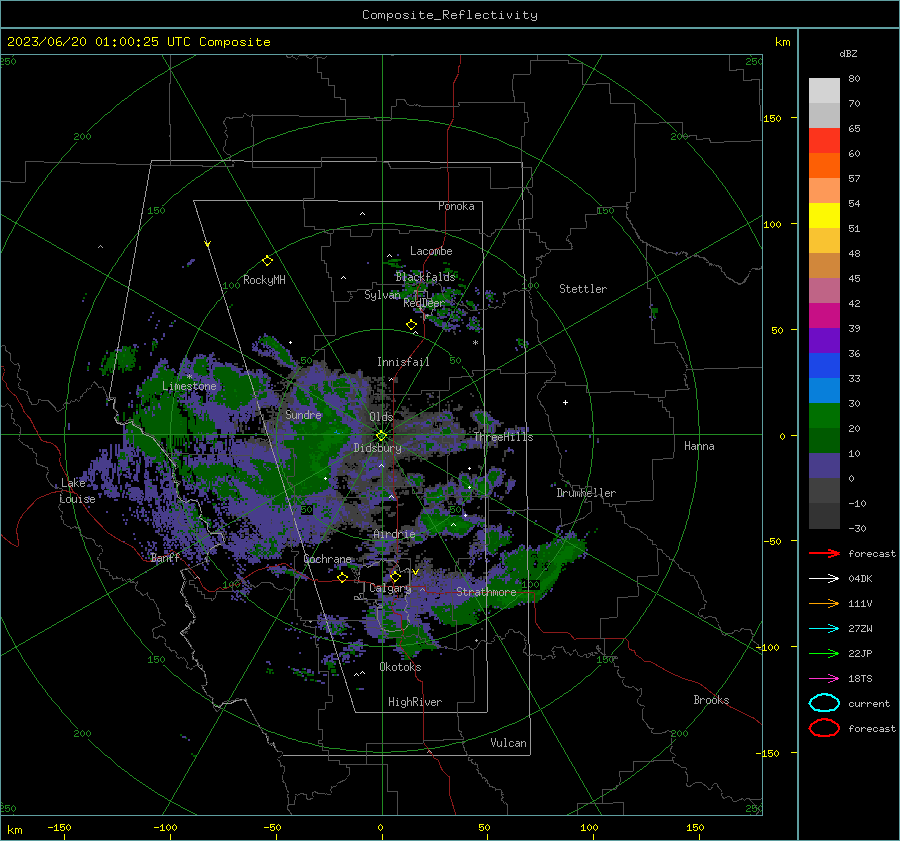This screenshot has height=841, width=900.
Task: Click the yellow diamond marker above Calgary
Action: click(395, 576)
